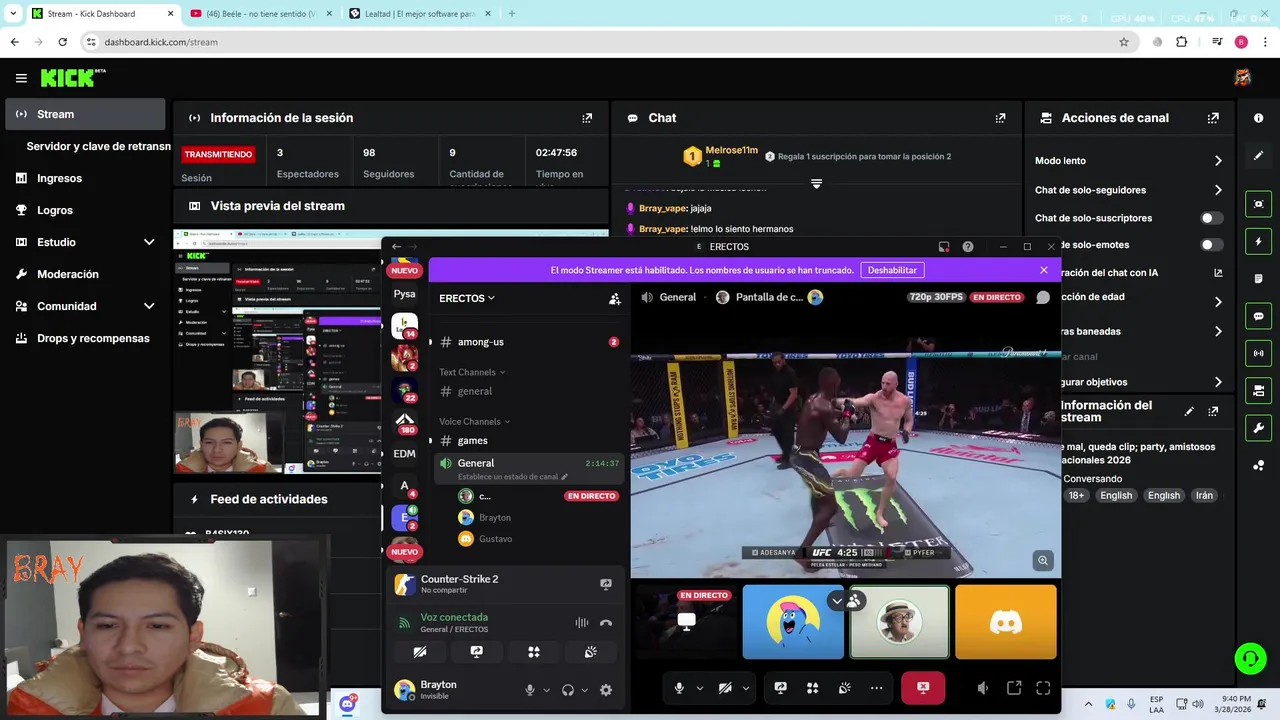Collapse the Voice Channels category
This screenshot has height=720, width=1280.
475,421
